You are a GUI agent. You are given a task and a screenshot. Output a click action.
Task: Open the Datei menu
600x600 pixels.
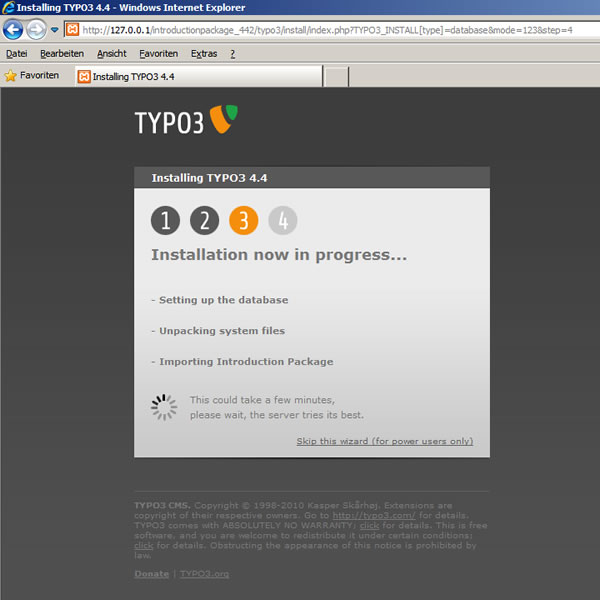[17, 53]
